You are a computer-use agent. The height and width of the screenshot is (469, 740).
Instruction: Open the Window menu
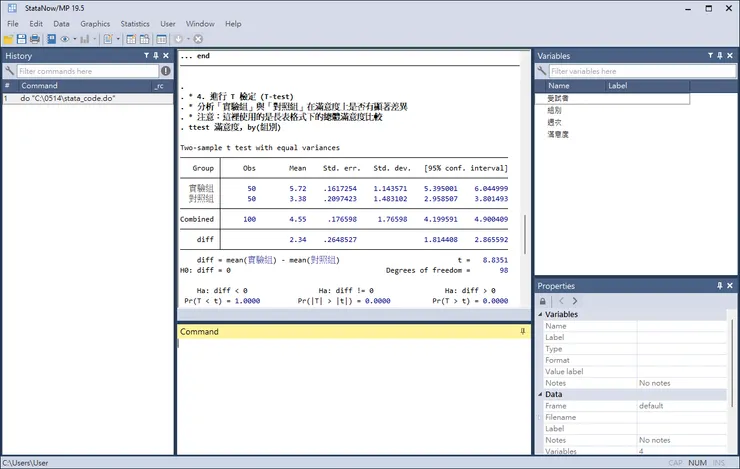200,24
